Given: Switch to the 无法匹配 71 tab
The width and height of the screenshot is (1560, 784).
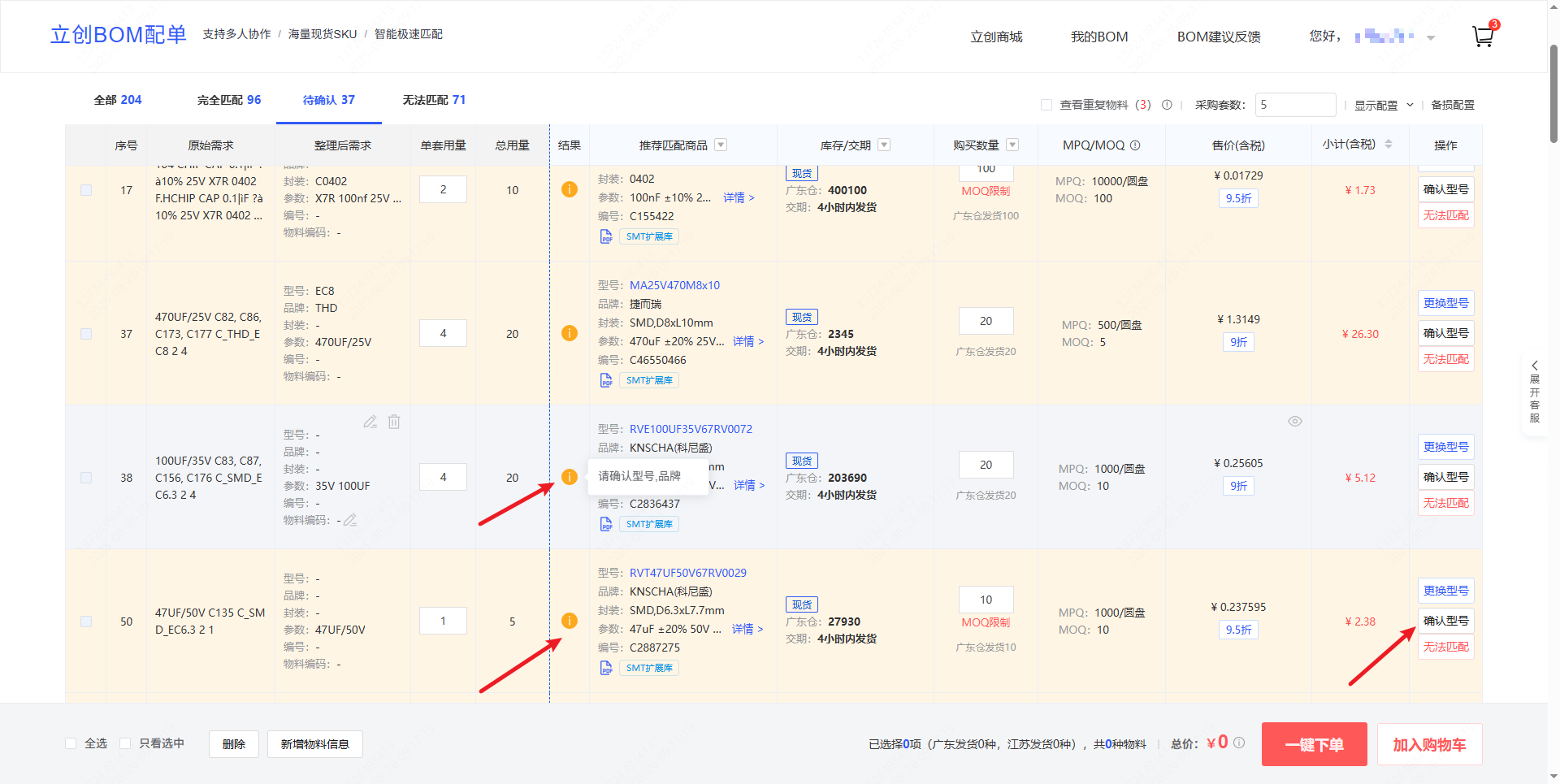Looking at the screenshot, I should coord(434,100).
